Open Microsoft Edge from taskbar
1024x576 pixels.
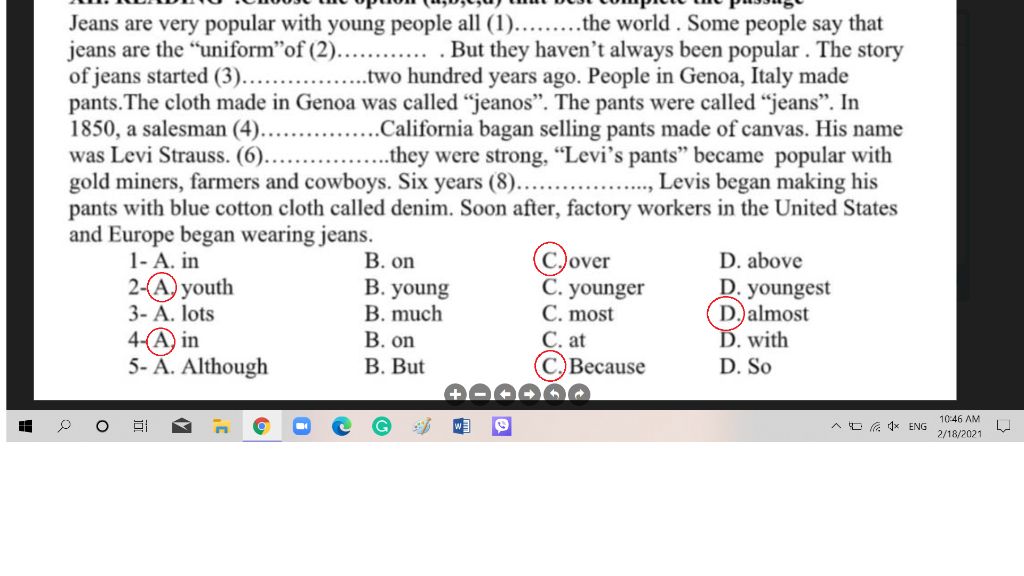[x=342, y=426]
